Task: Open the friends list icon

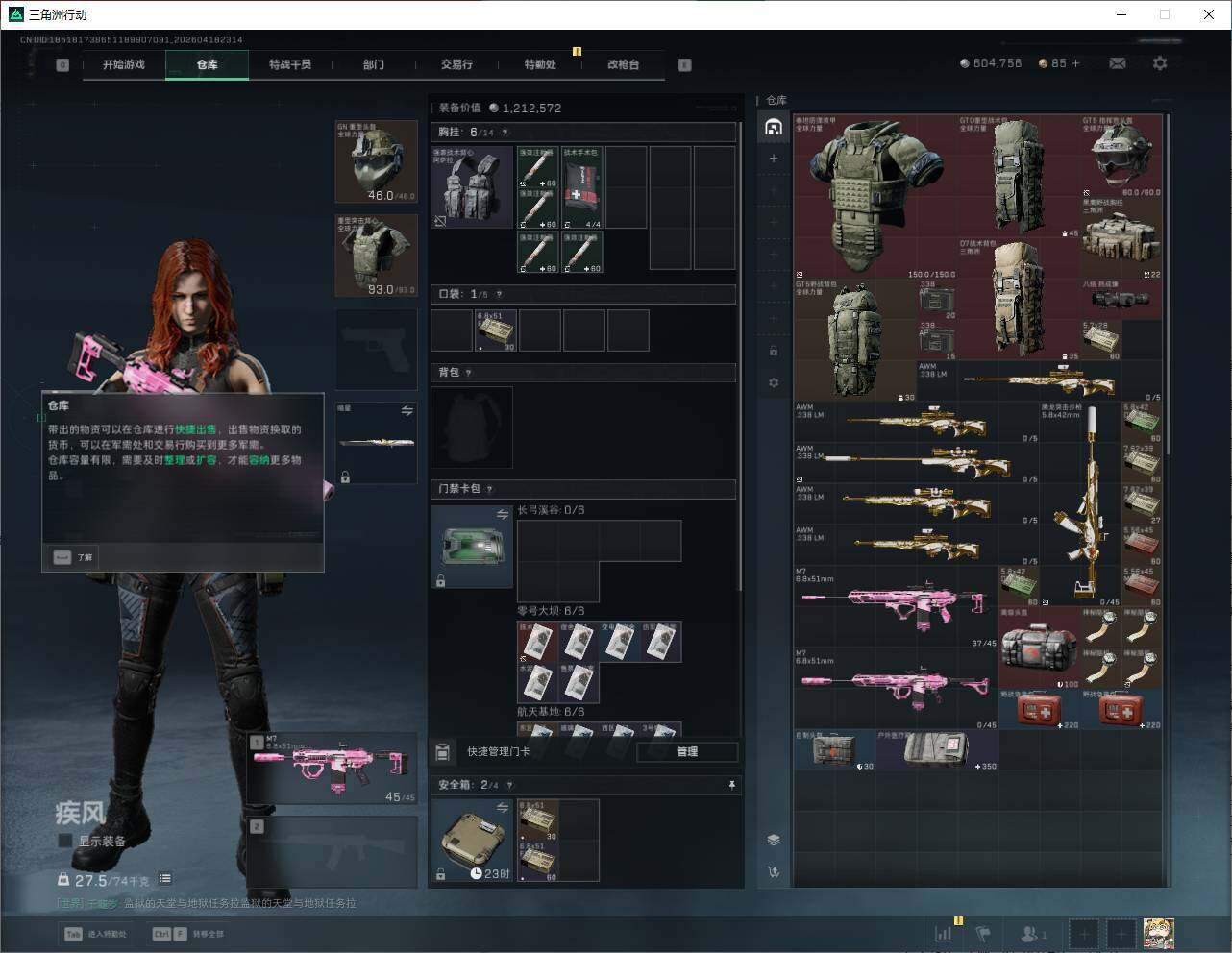Action: pyautogui.click(x=1032, y=933)
